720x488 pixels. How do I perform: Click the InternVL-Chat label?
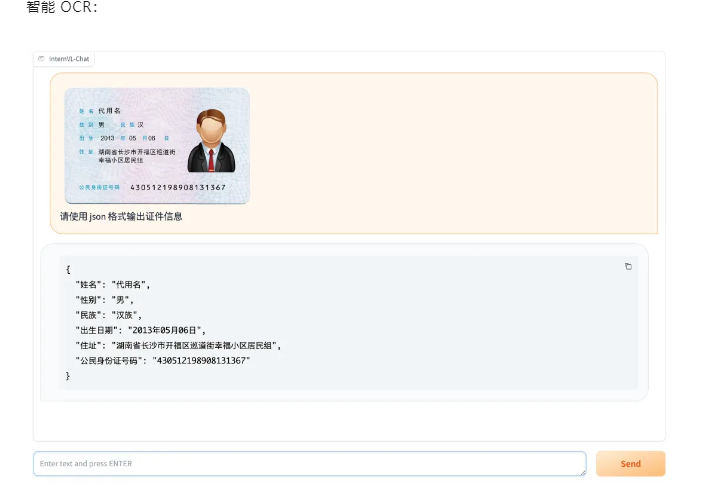[x=69, y=59]
